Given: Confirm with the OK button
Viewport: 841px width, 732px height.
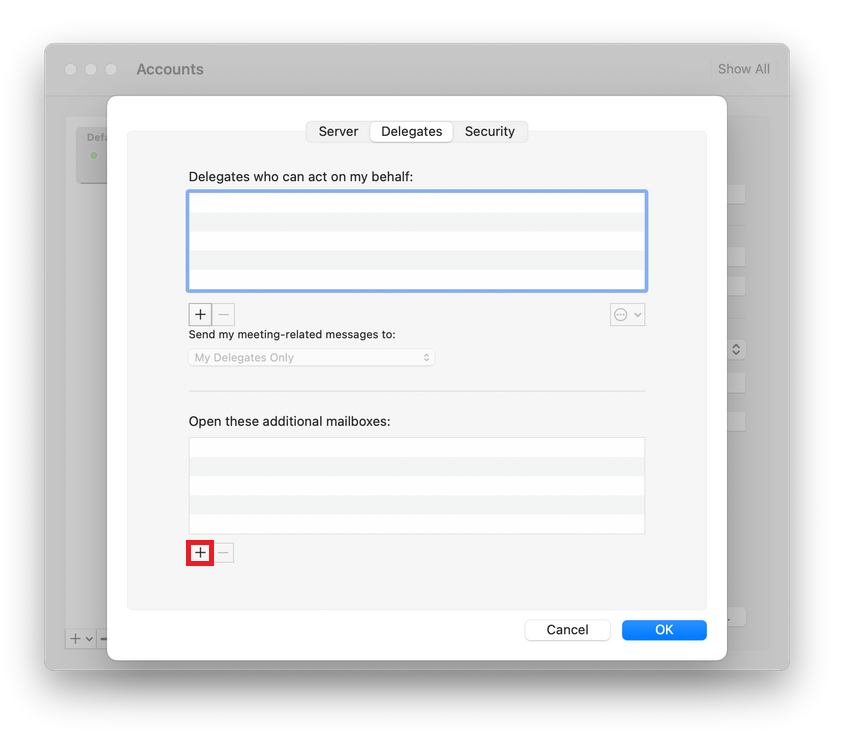Looking at the screenshot, I should 664,630.
